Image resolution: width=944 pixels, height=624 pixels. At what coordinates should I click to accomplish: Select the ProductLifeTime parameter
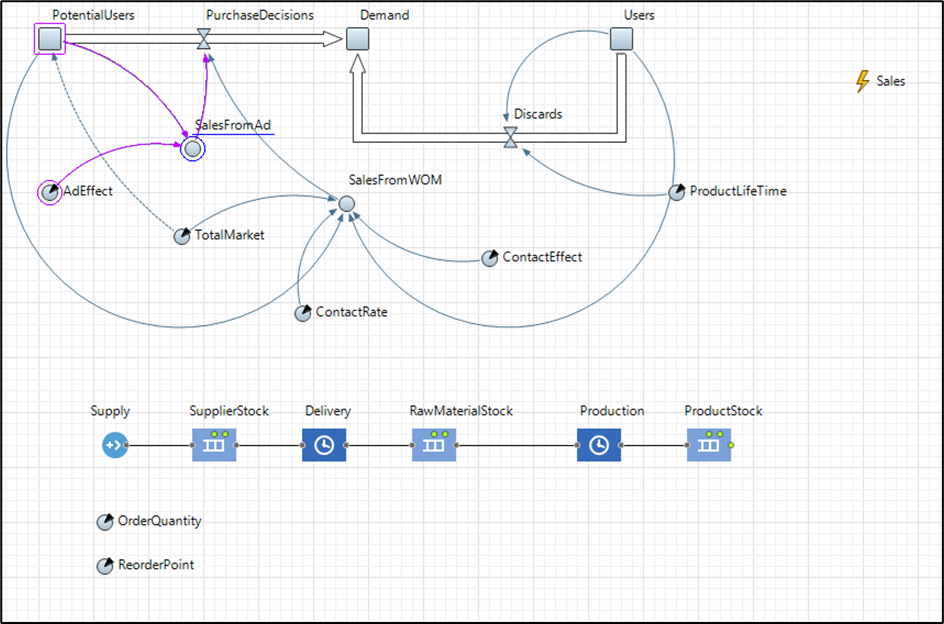[677, 192]
